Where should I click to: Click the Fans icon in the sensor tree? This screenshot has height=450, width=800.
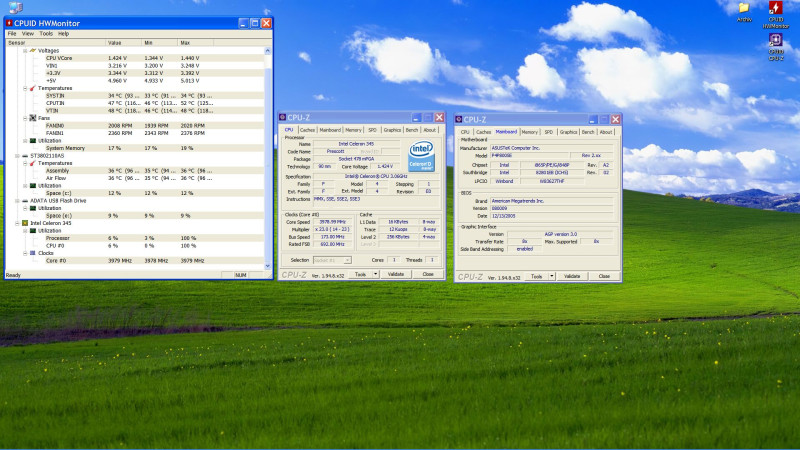coord(33,118)
